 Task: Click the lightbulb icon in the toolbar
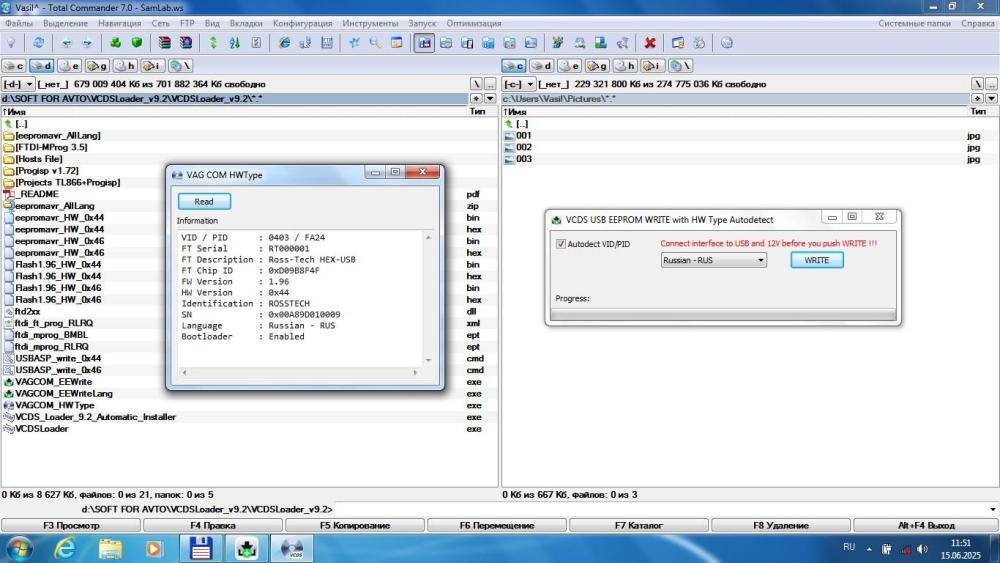(x=11, y=43)
